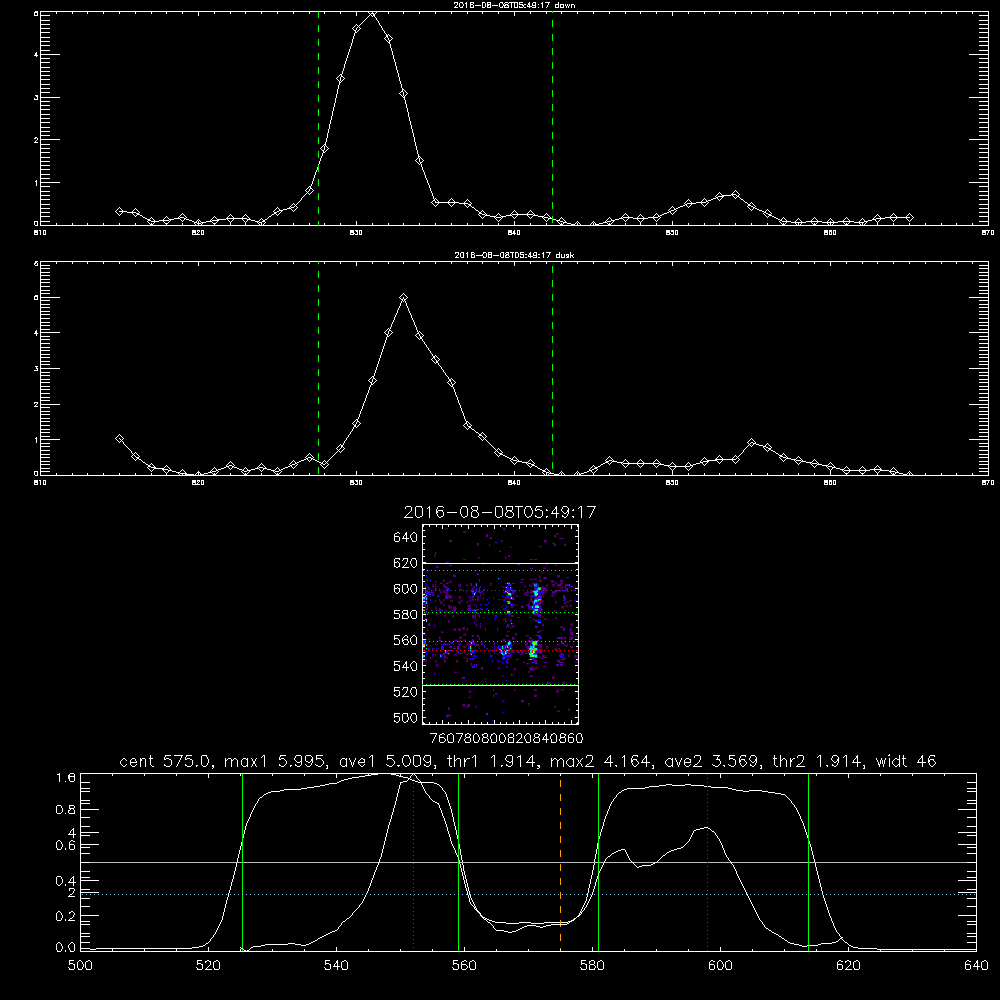Screen dimensions: 1000x1000
Task: Click the "thr2 1.914" value in bottom title
Action: [818, 761]
